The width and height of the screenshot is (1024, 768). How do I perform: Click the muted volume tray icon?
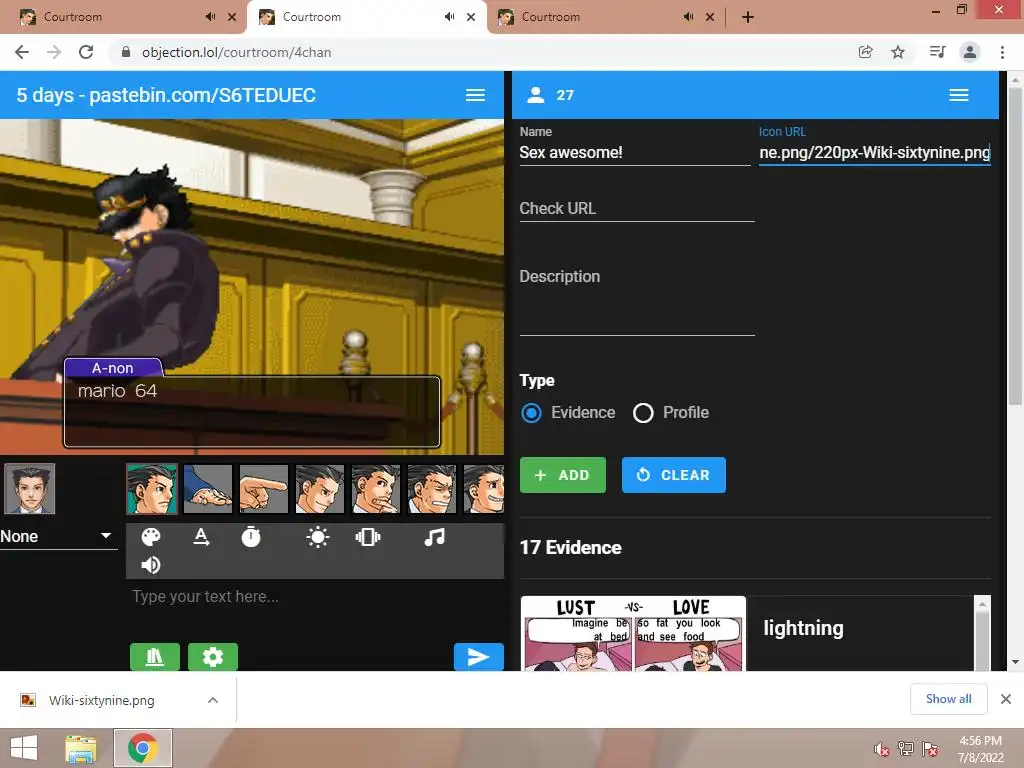pyautogui.click(x=881, y=749)
